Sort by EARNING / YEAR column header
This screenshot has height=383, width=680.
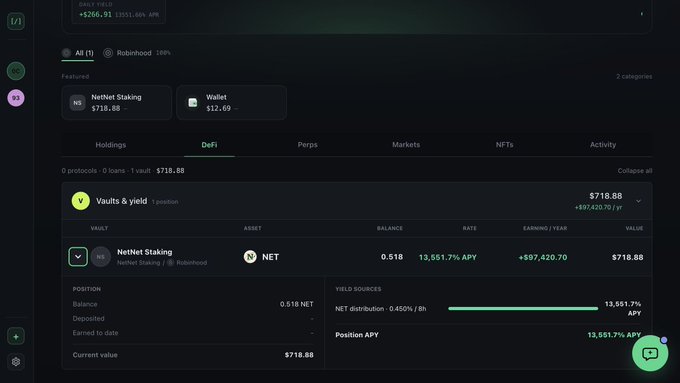[545, 228]
